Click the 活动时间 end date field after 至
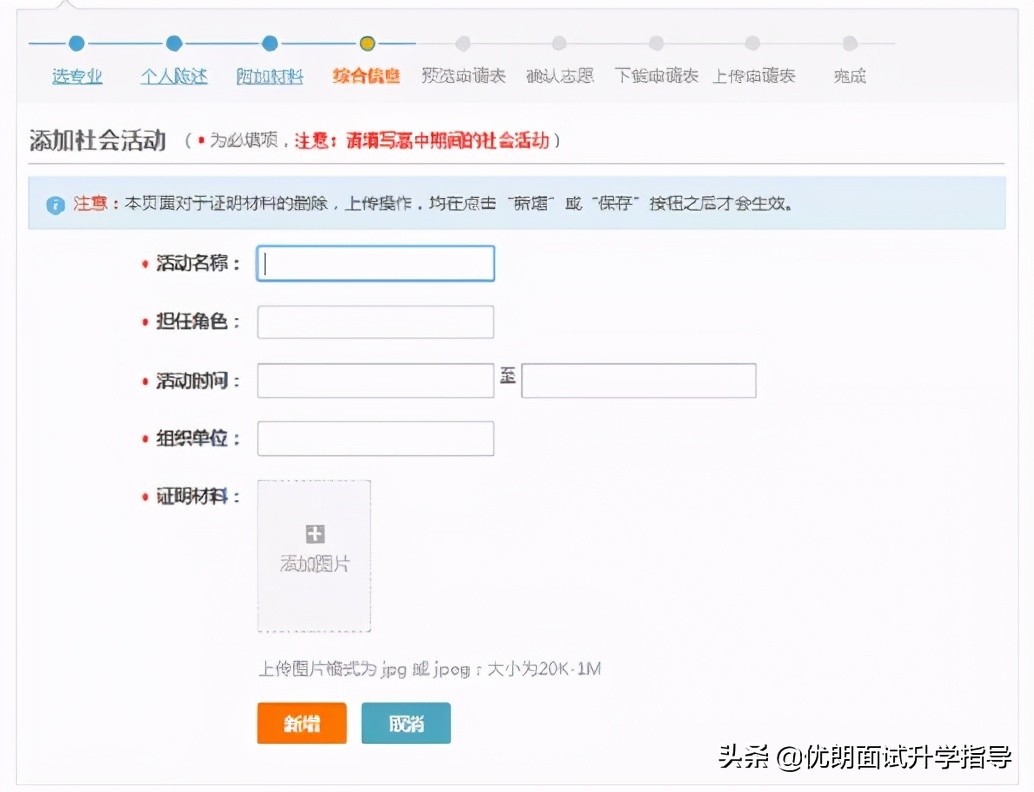1034x792 pixels. (x=638, y=381)
